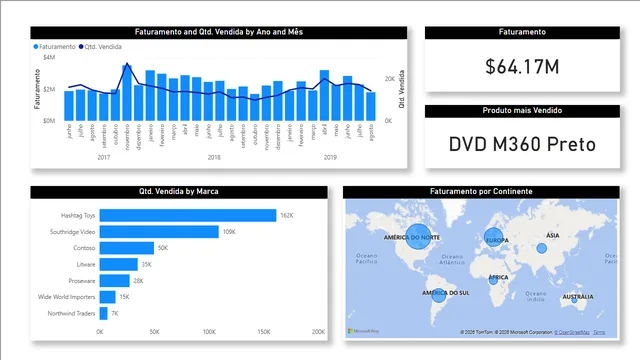640x360 pixels.
Task: Click the Southridge Video axis label
Action: point(72,232)
